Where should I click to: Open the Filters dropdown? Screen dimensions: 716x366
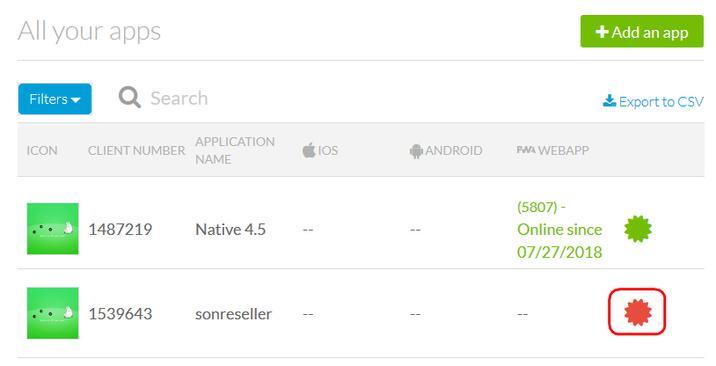click(55, 99)
